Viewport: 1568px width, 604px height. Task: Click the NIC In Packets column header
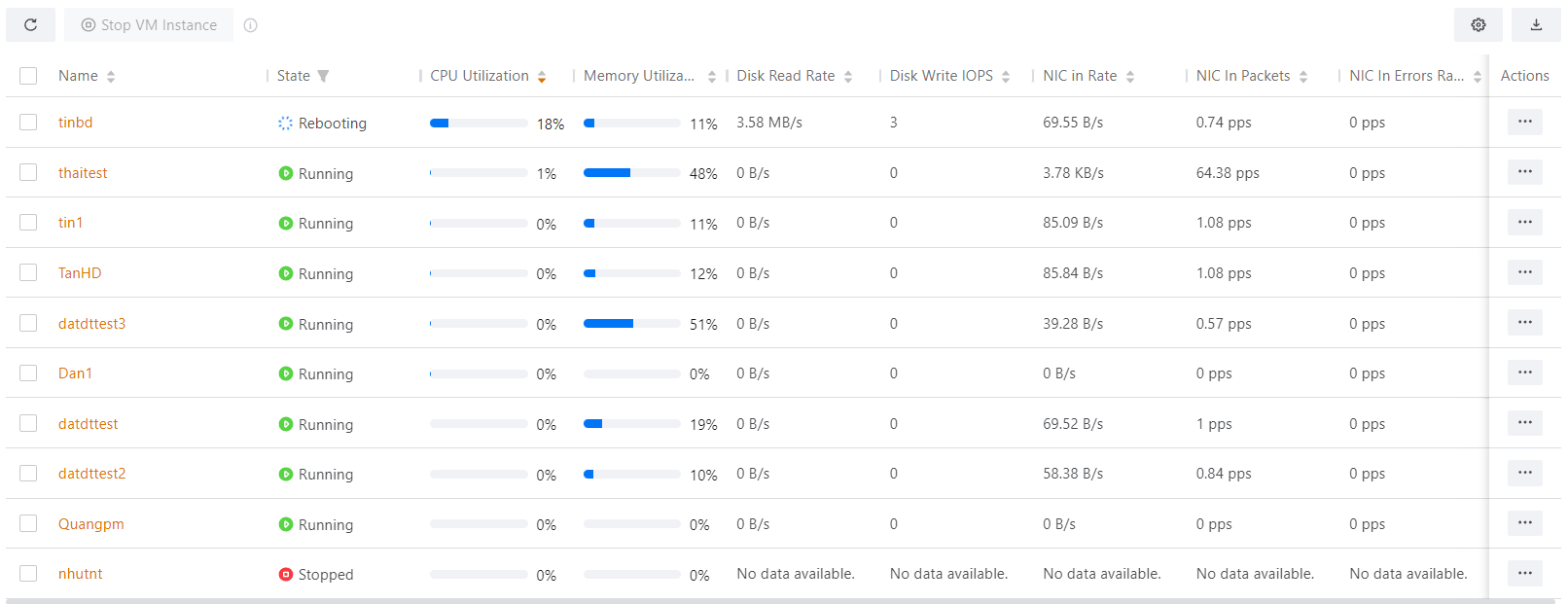tap(1243, 76)
